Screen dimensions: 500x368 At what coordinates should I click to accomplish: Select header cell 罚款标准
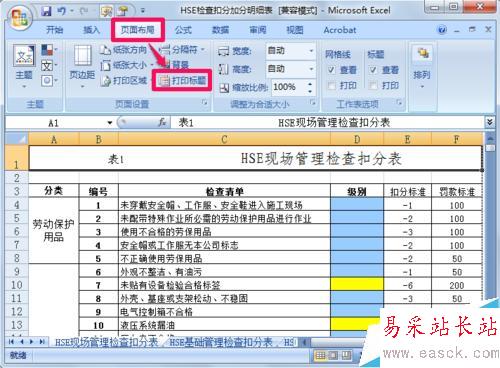coord(457,192)
